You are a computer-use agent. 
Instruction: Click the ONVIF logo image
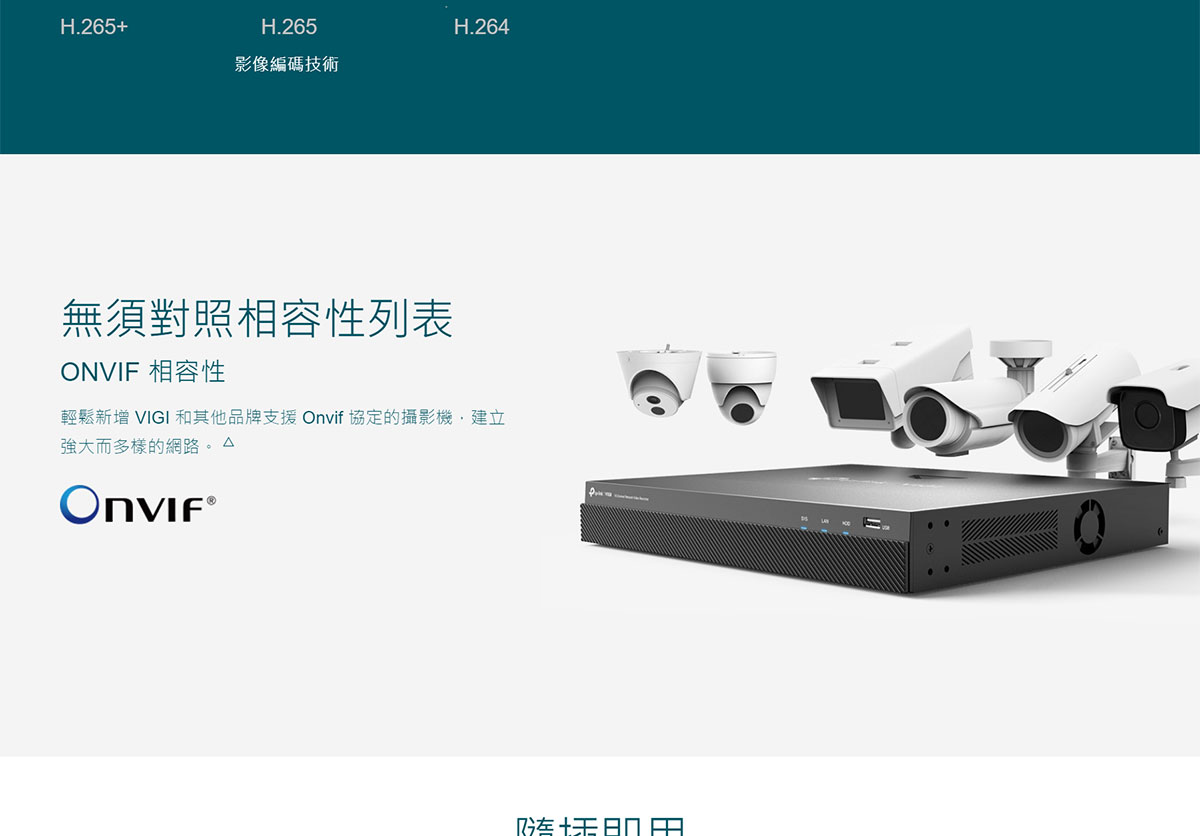tap(138, 505)
